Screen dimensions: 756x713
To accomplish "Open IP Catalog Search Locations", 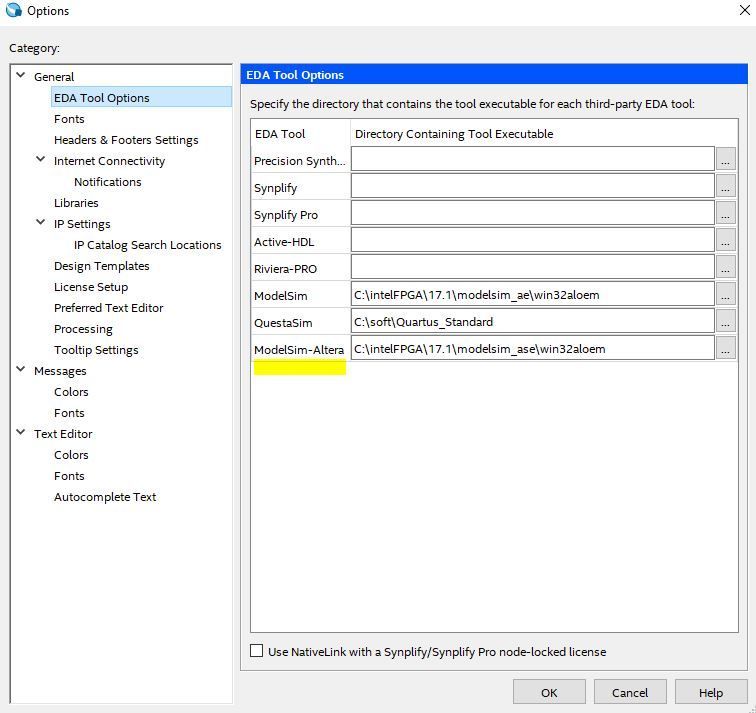I will [148, 245].
